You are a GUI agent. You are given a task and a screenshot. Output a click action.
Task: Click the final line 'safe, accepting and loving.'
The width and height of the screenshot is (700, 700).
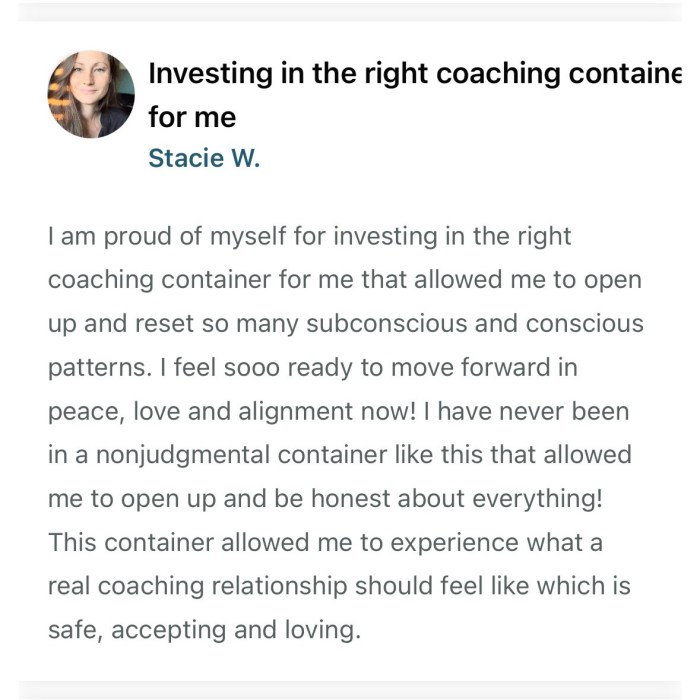pyautogui.click(x=203, y=630)
